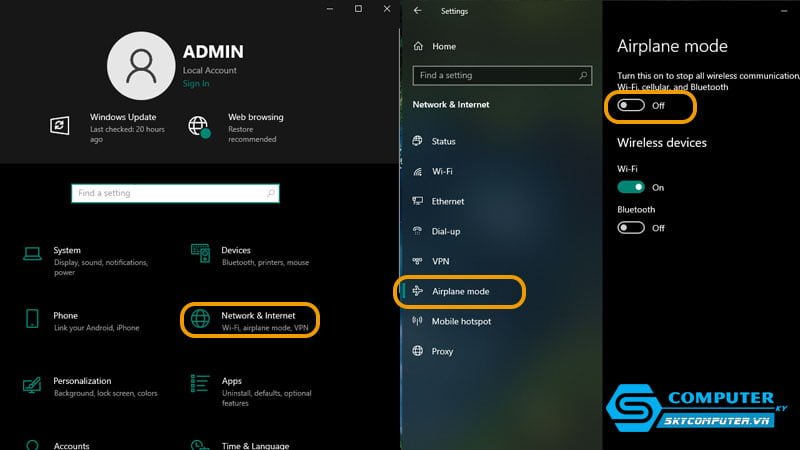Screen dimensions: 800x450
Task: Click the Dial-up icon
Action: 417,231
